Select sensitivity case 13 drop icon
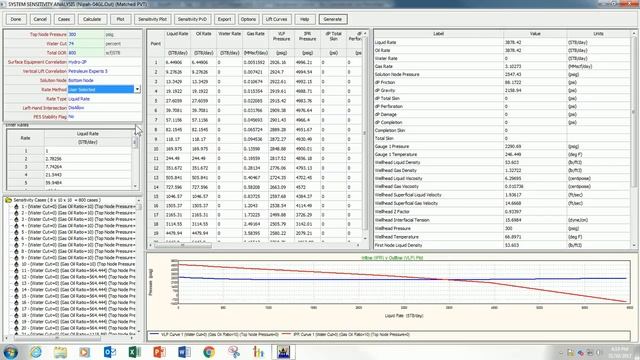 click(x=16, y=283)
